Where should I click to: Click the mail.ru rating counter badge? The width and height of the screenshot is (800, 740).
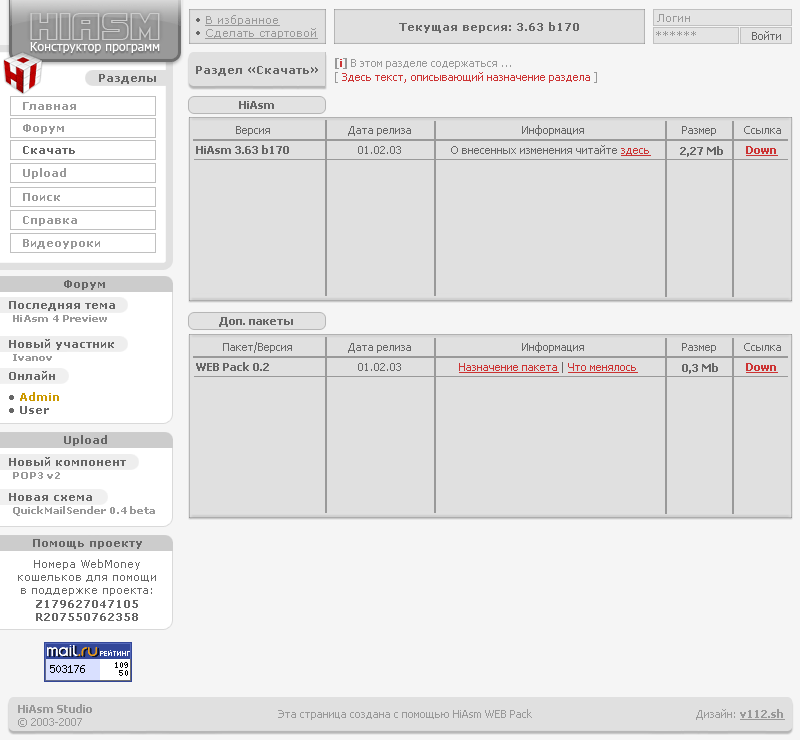(88, 662)
